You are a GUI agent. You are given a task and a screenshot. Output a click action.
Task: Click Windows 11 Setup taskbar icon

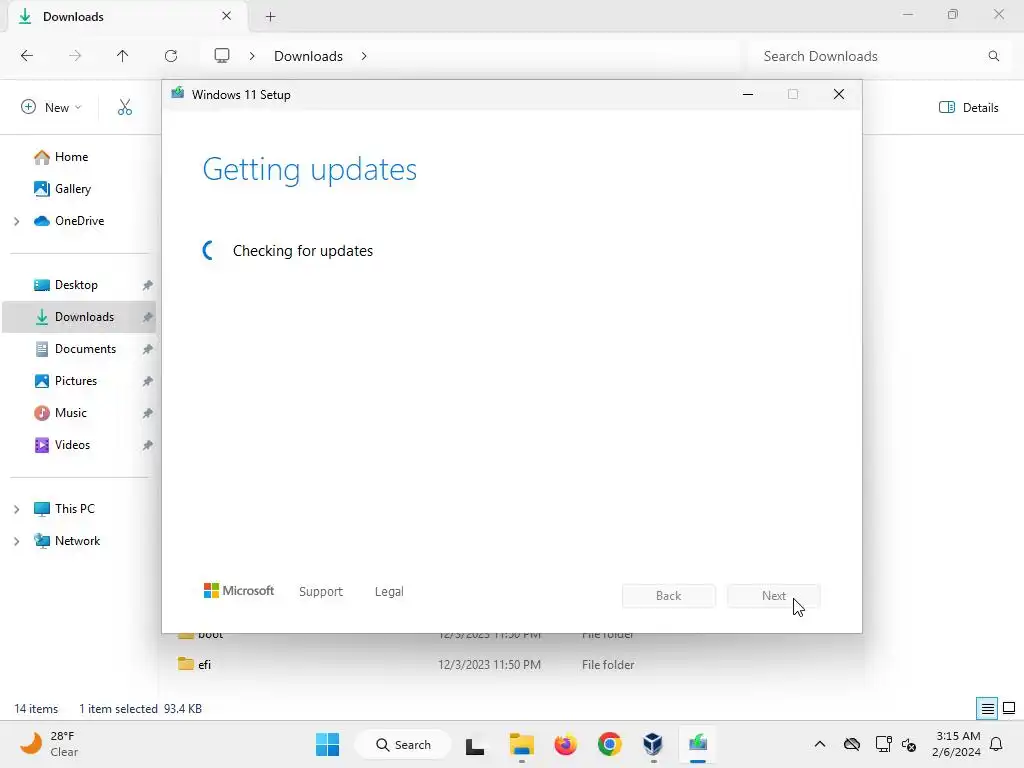697,744
